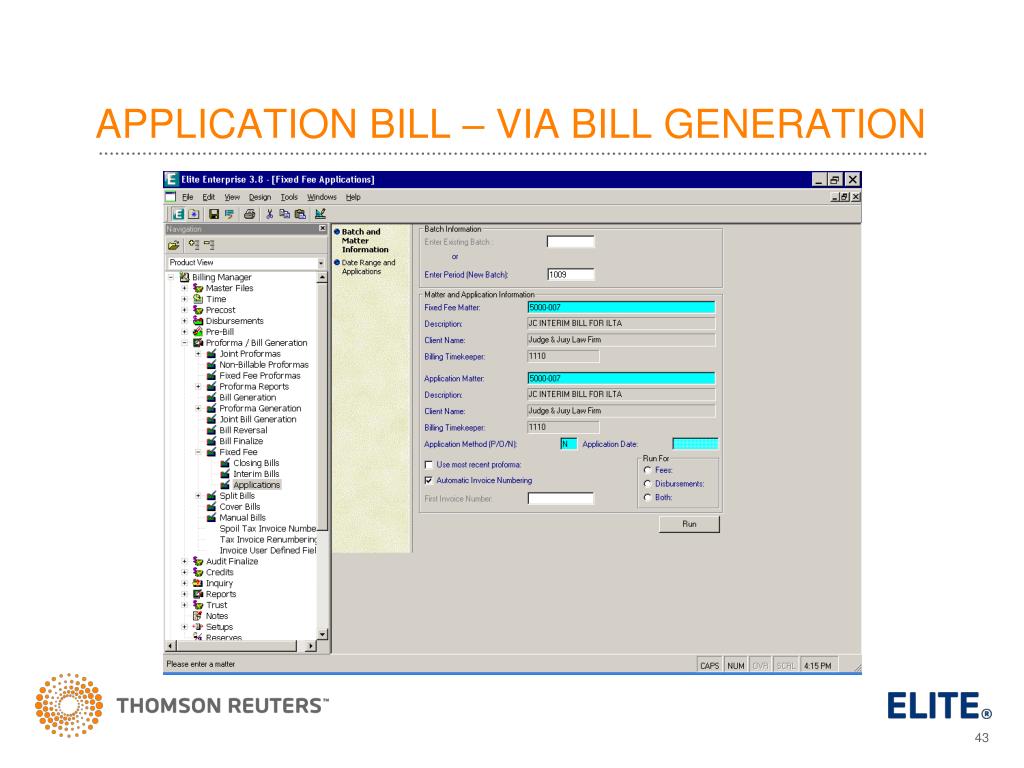Click the Trust node icon
The image size is (1024, 768).
tap(198, 605)
